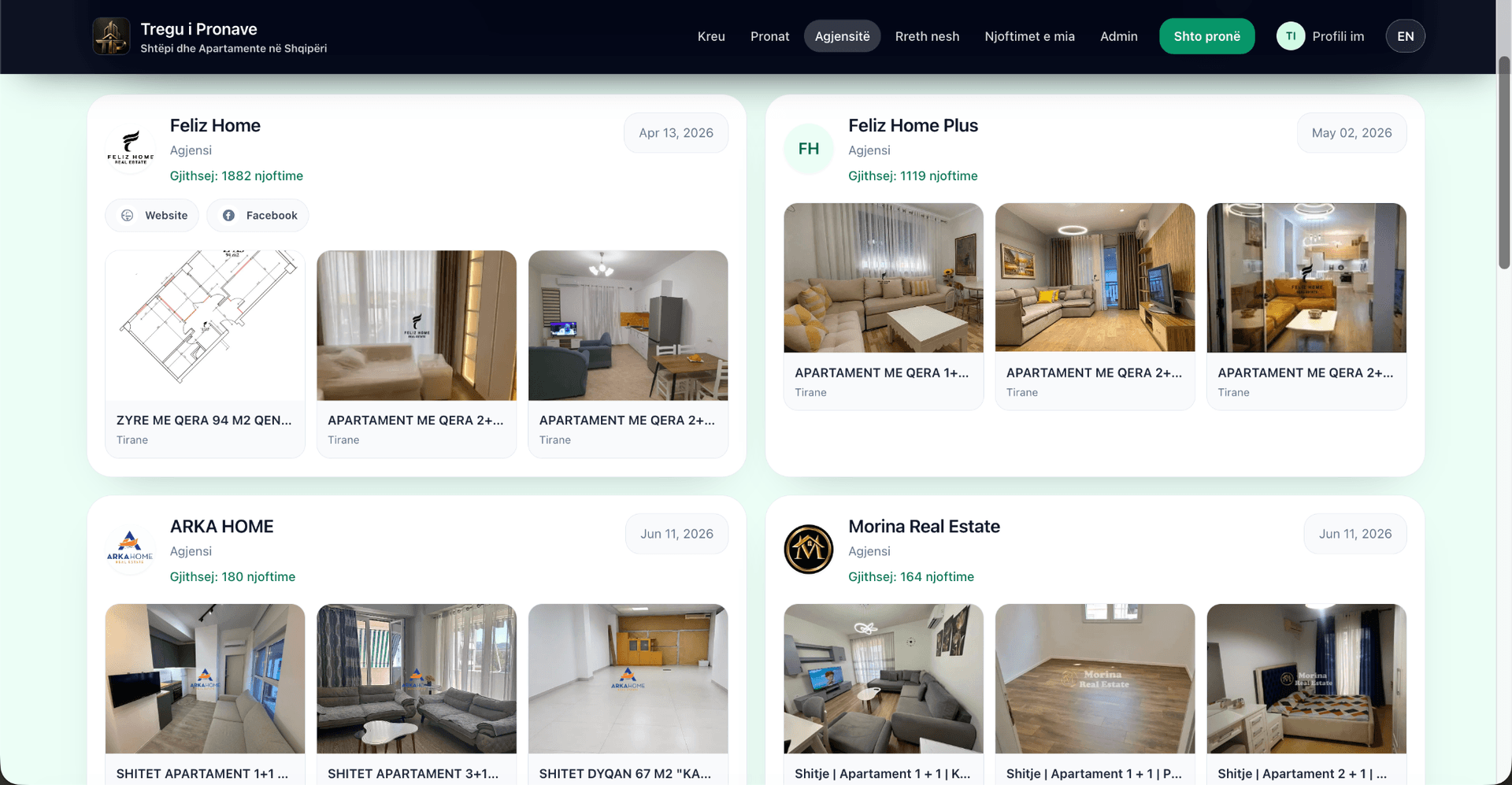Open the ARKA HOME agency title
1512x785 pixels.
tap(221, 526)
